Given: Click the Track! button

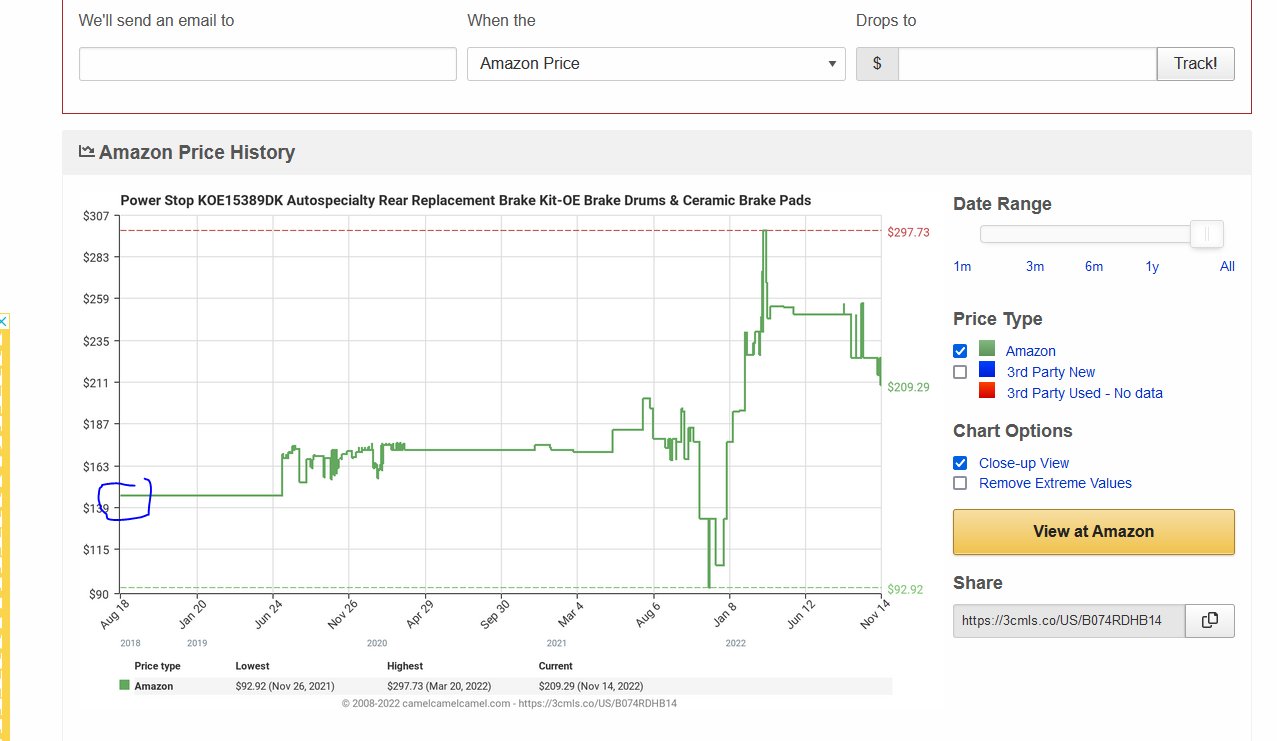Looking at the screenshot, I should pyautogui.click(x=1196, y=64).
